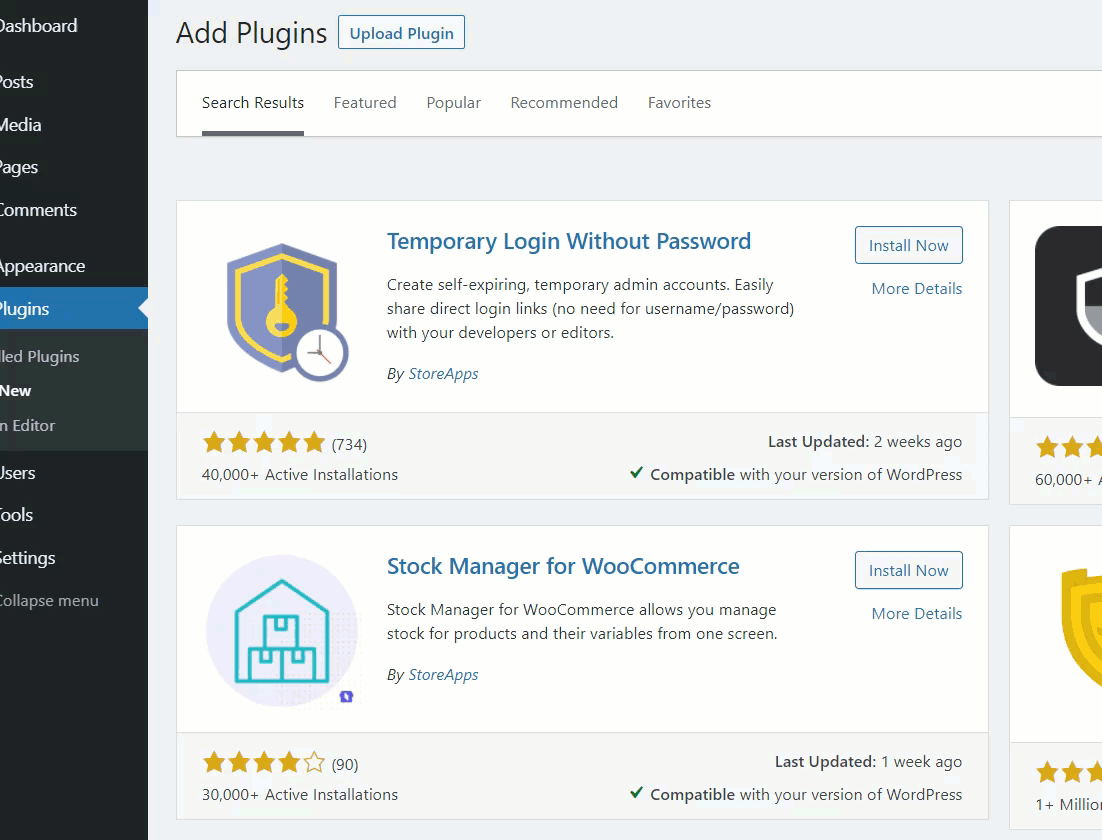The width and height of the screenshot is (1102, 840).
Task: Click Last Updated: 2 weeks ago text
Action: coord(865,441)
